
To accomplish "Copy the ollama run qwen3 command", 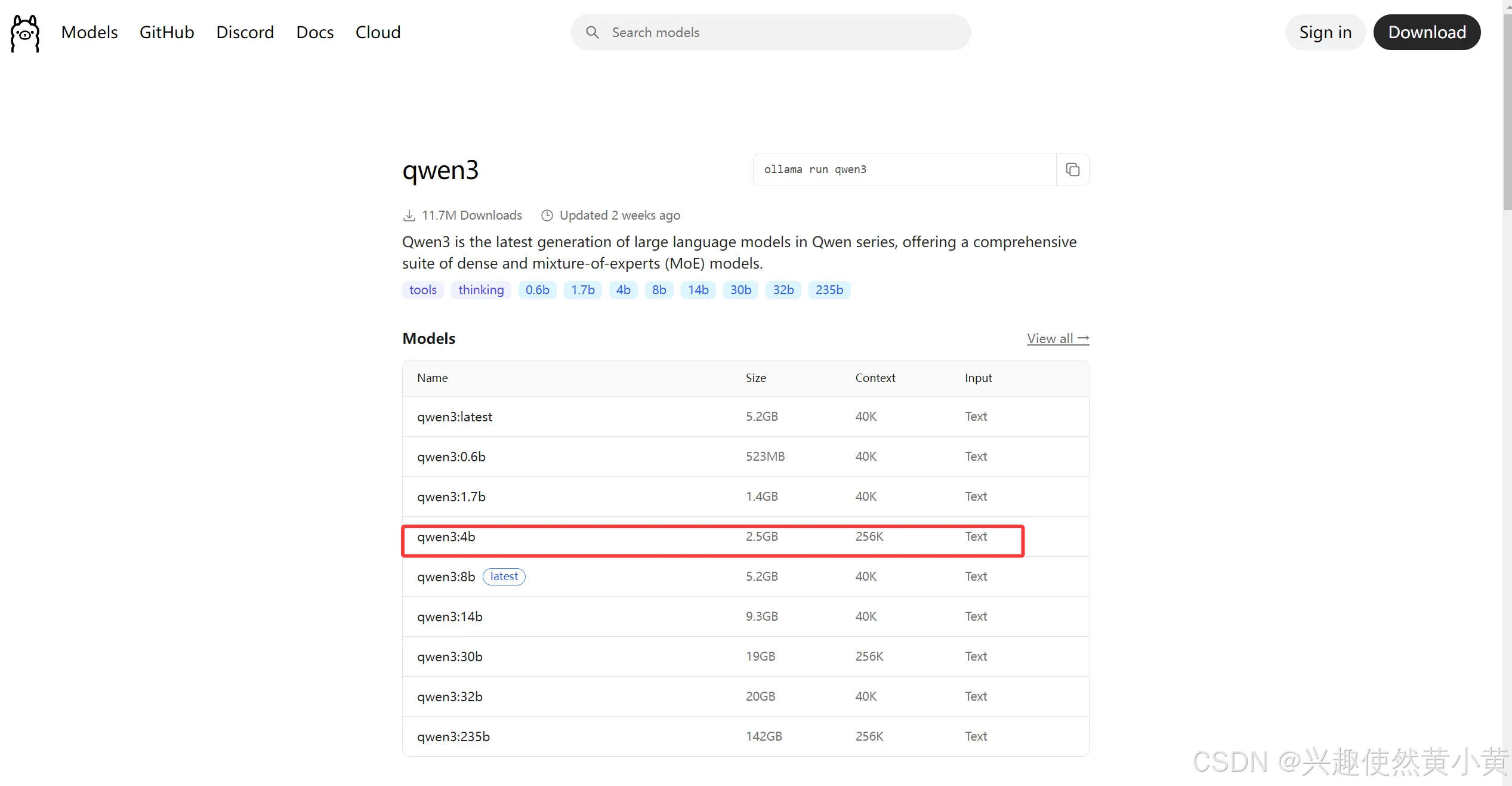I will click(x=1072, y=169).
